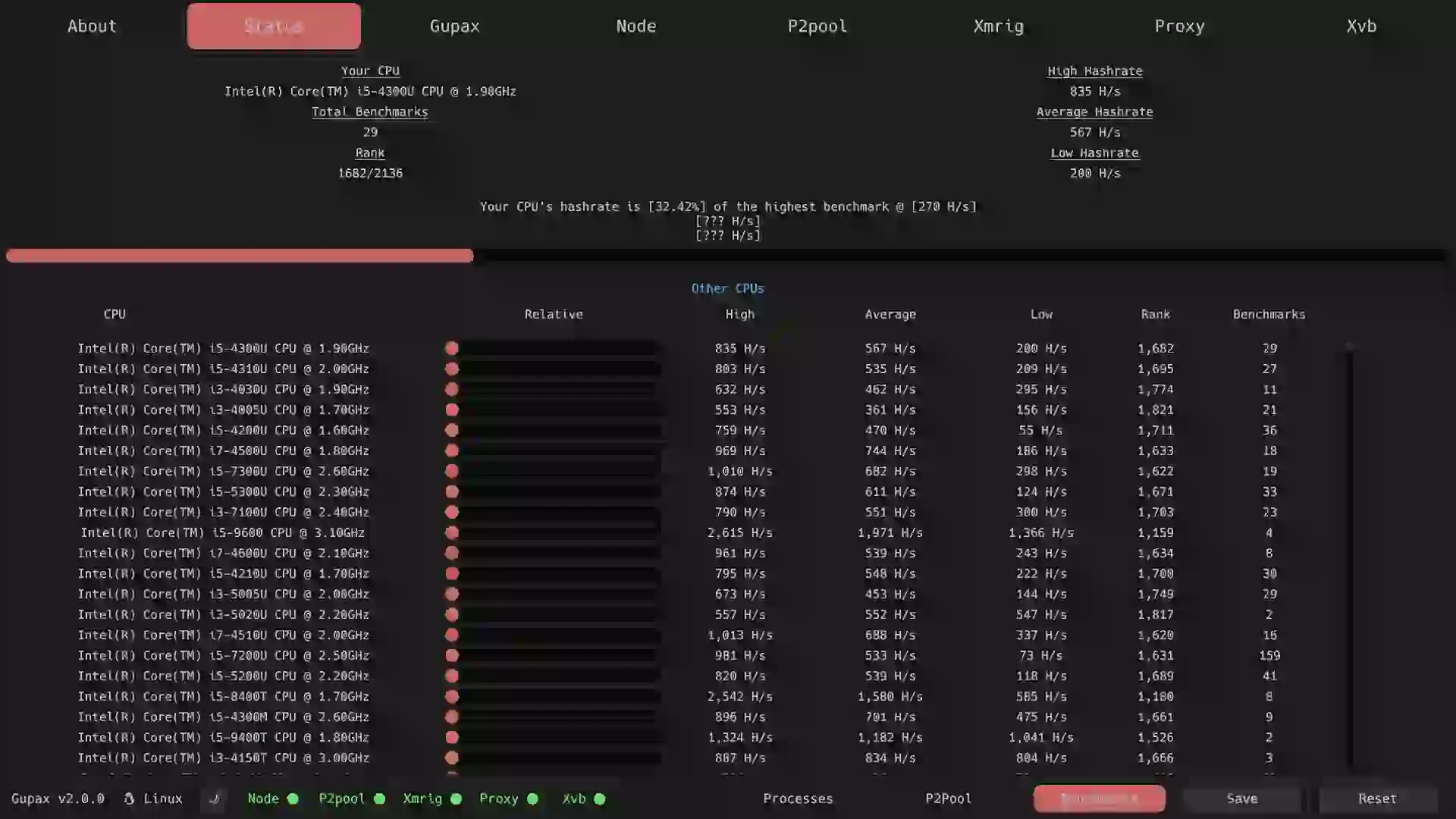Image resolution: width=1456 pixels, height=819 pixels.
Task: Switch to the Xmrig tab
Action: point(998,26)
